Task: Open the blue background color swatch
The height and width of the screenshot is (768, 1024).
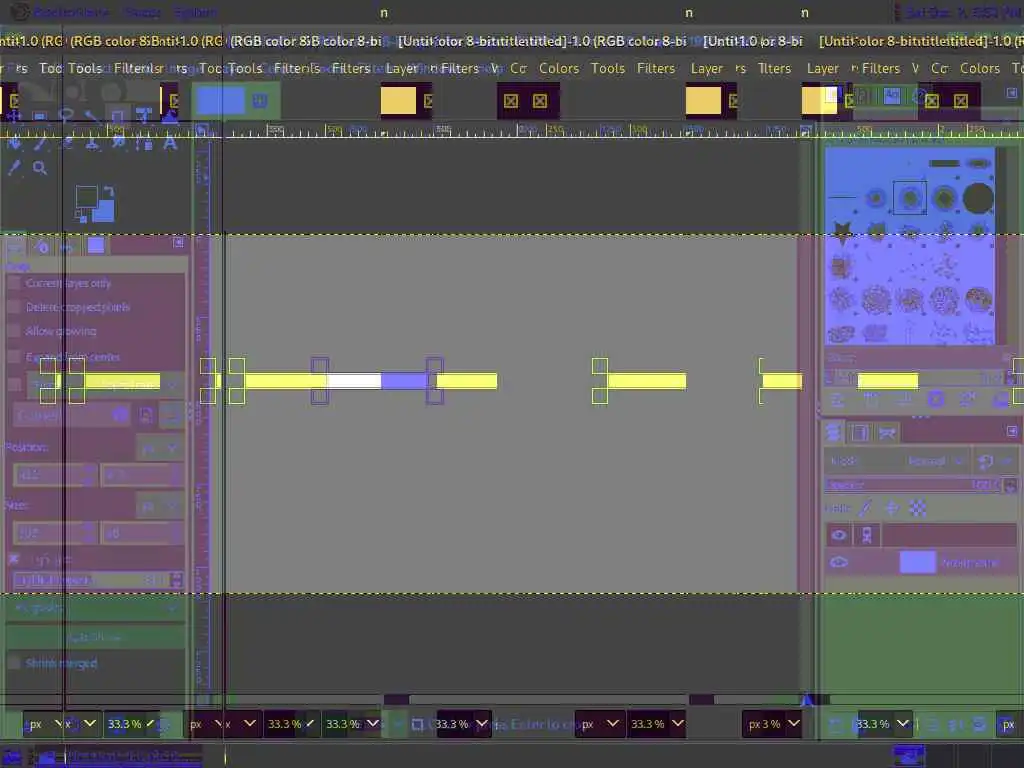Action: [x=104, y=211]
